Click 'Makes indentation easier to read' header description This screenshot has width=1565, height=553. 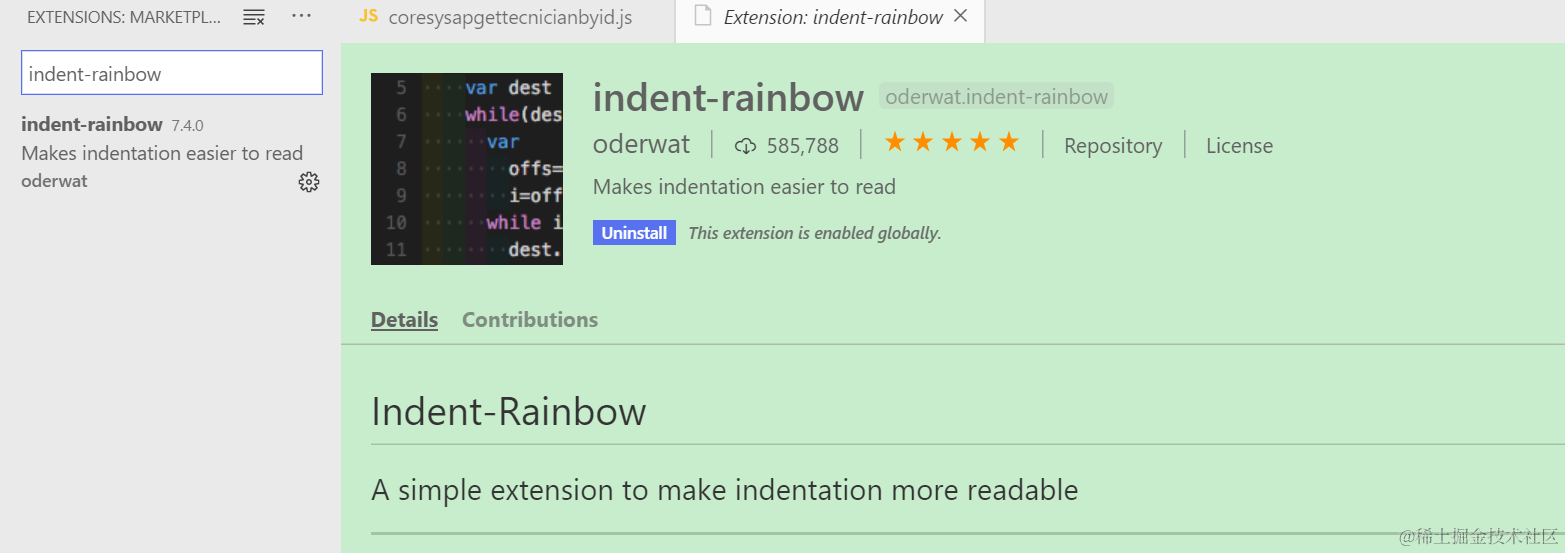click(744, 187)
